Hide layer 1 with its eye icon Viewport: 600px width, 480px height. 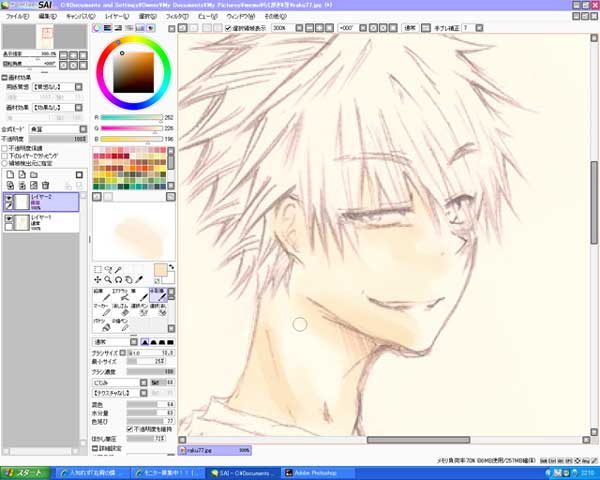[8, 219]
